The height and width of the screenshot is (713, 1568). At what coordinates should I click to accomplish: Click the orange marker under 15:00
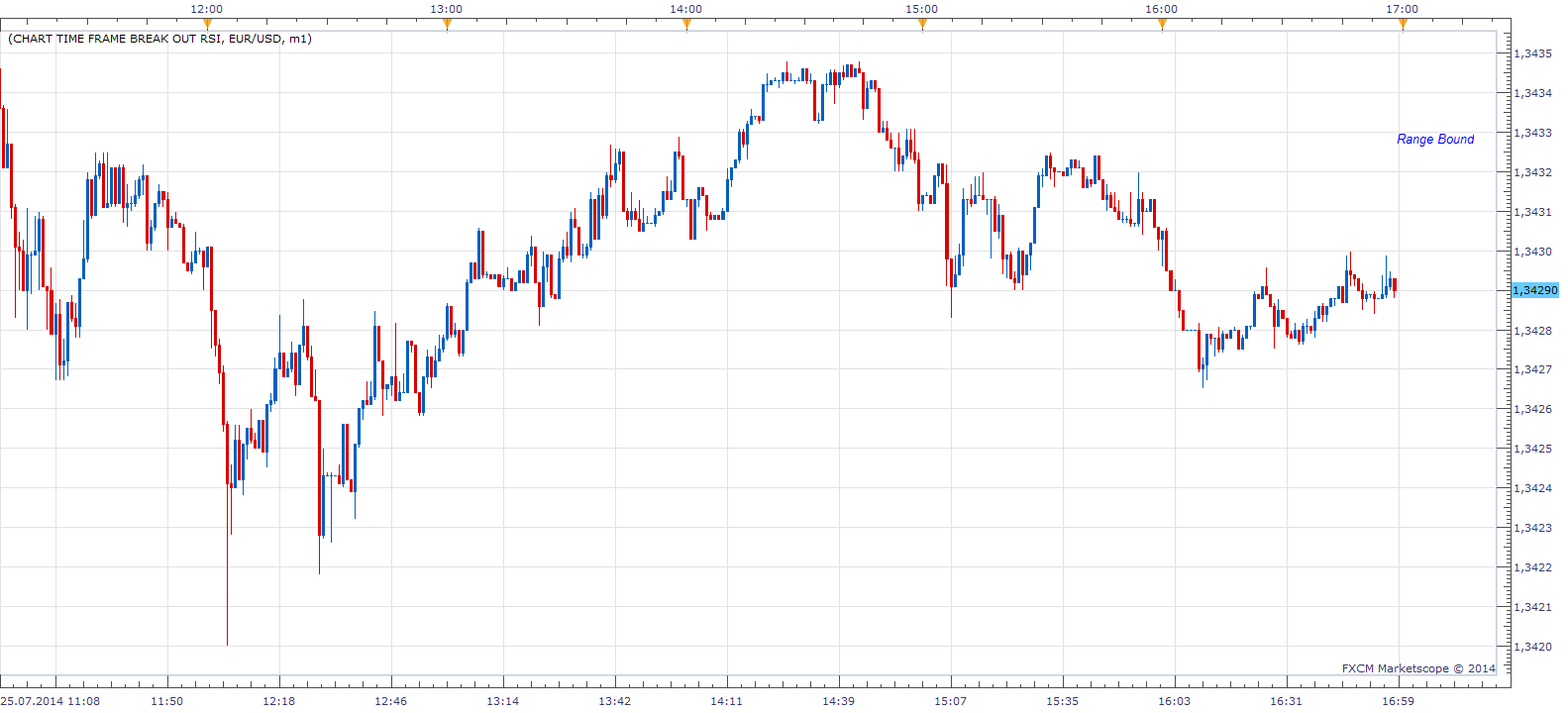tap(922, 24)
